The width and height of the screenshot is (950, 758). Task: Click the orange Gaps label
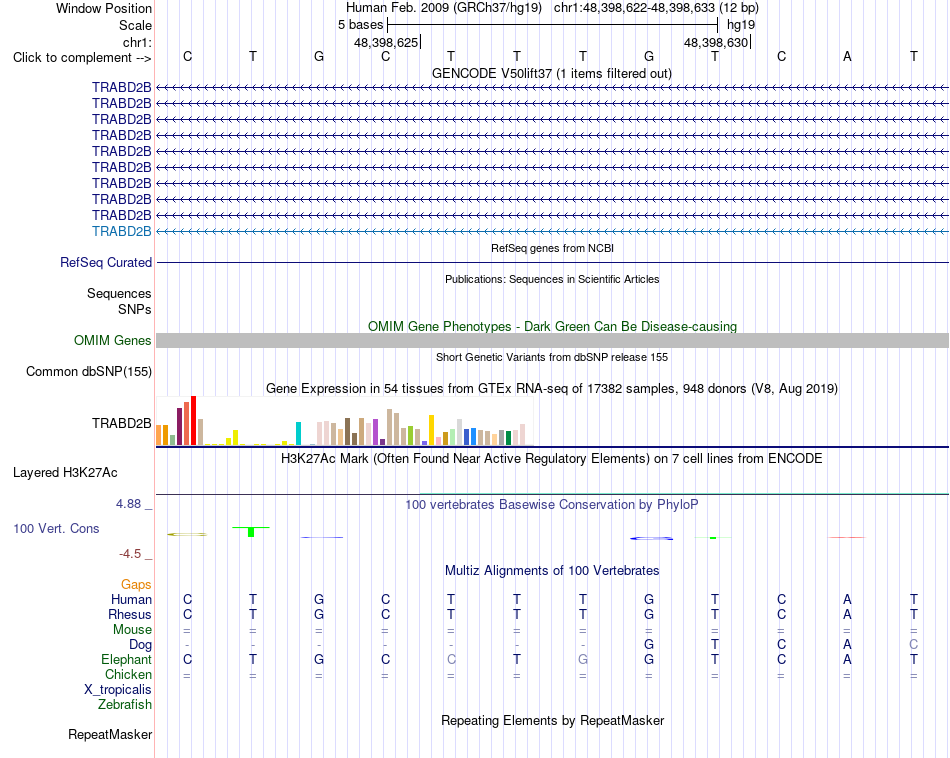tap(136, 584)
